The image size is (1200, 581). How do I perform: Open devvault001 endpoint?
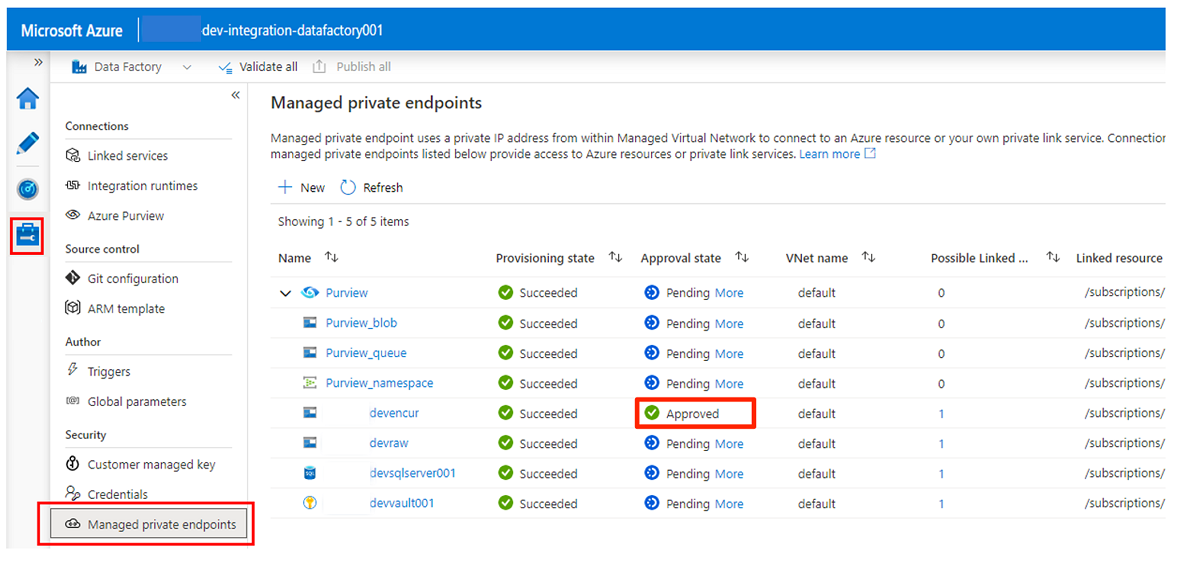402,504
